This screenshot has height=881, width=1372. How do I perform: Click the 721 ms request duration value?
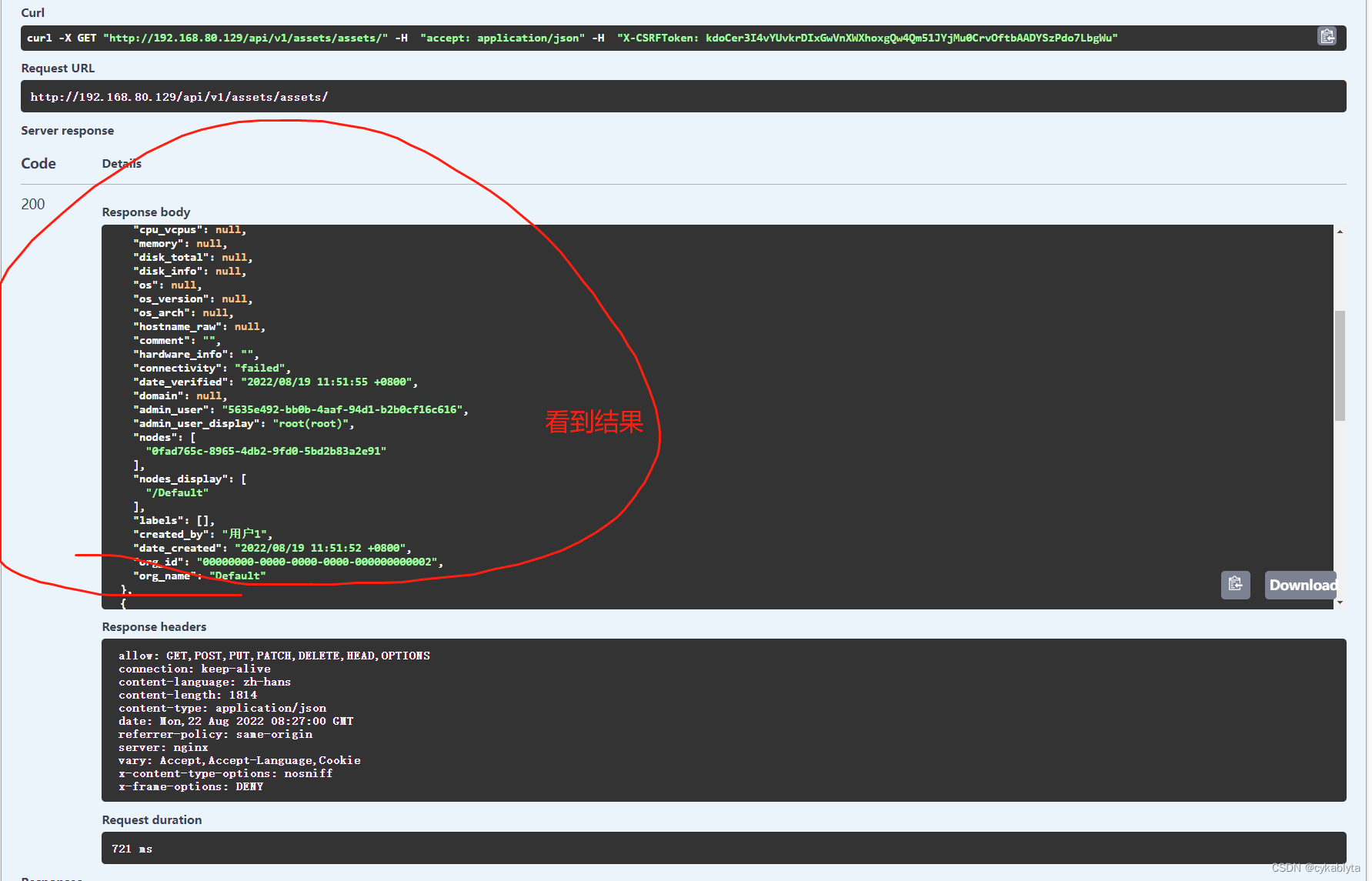coord(132,849)
